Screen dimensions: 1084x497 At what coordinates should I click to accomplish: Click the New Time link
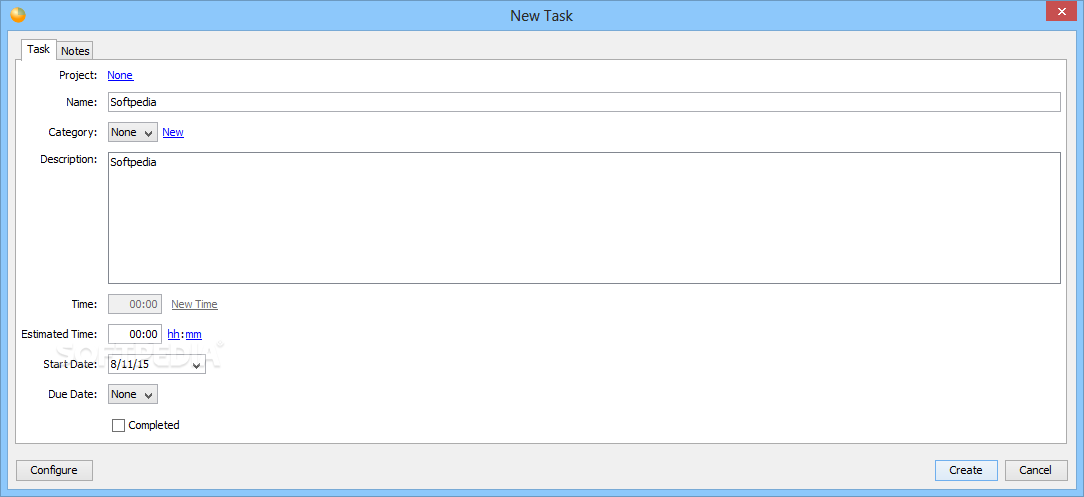194,304
